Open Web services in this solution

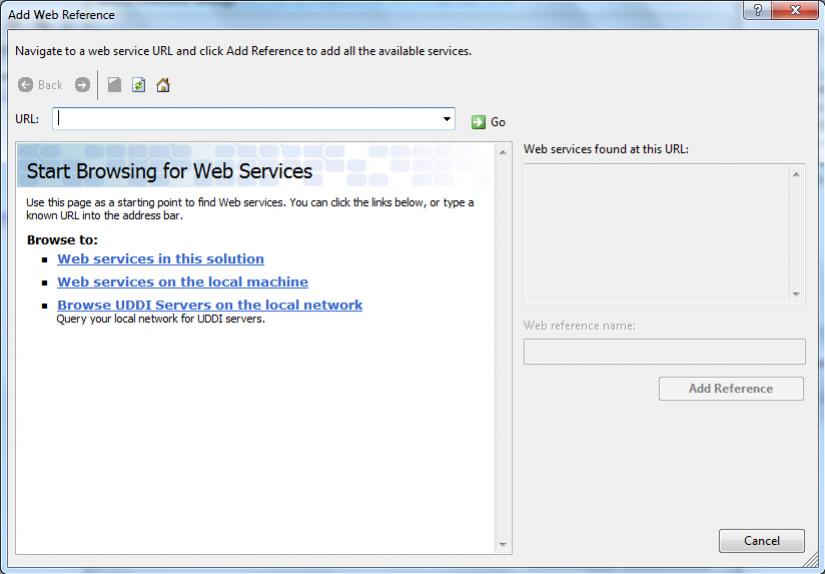160,258
